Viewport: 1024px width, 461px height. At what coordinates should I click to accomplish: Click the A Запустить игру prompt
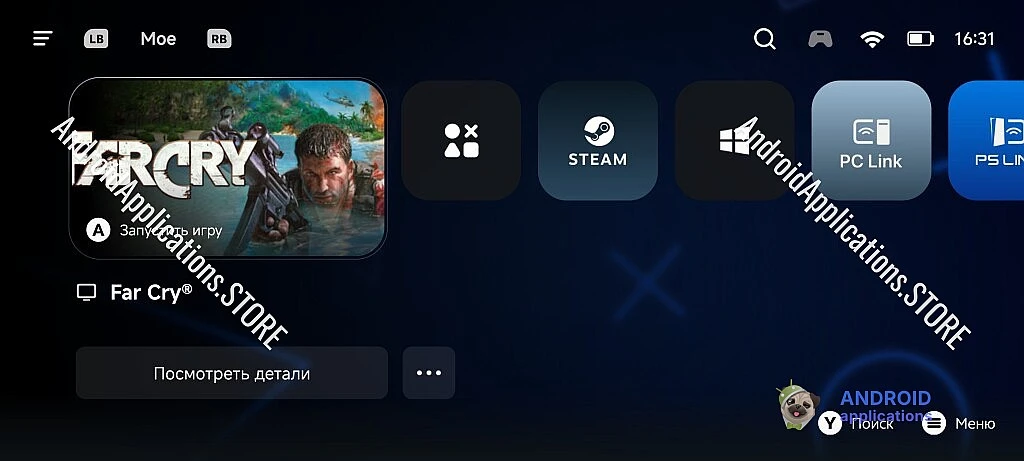(x=155, y=230)
